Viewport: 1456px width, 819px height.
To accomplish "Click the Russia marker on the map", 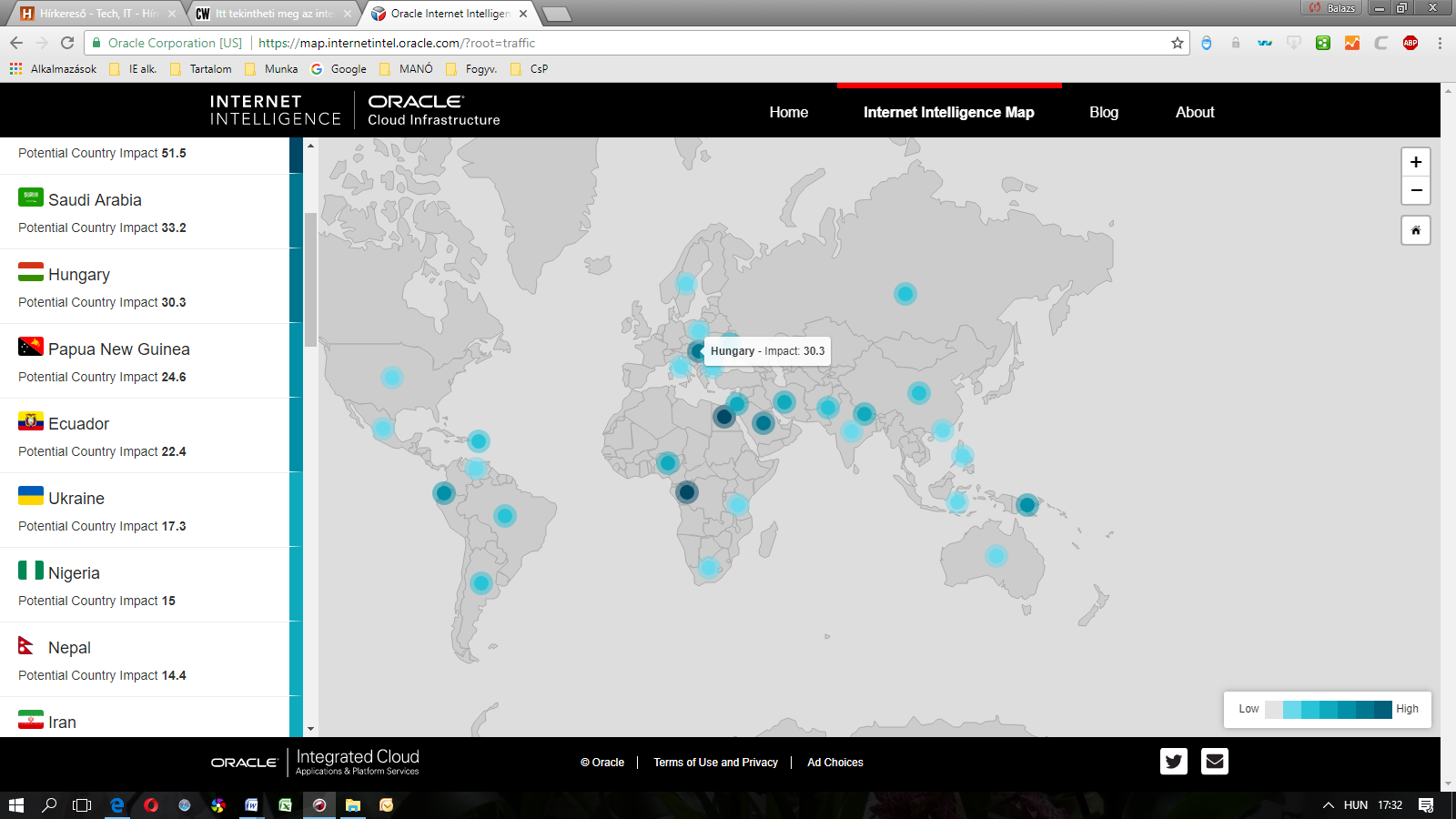I will tap(905, 294).
